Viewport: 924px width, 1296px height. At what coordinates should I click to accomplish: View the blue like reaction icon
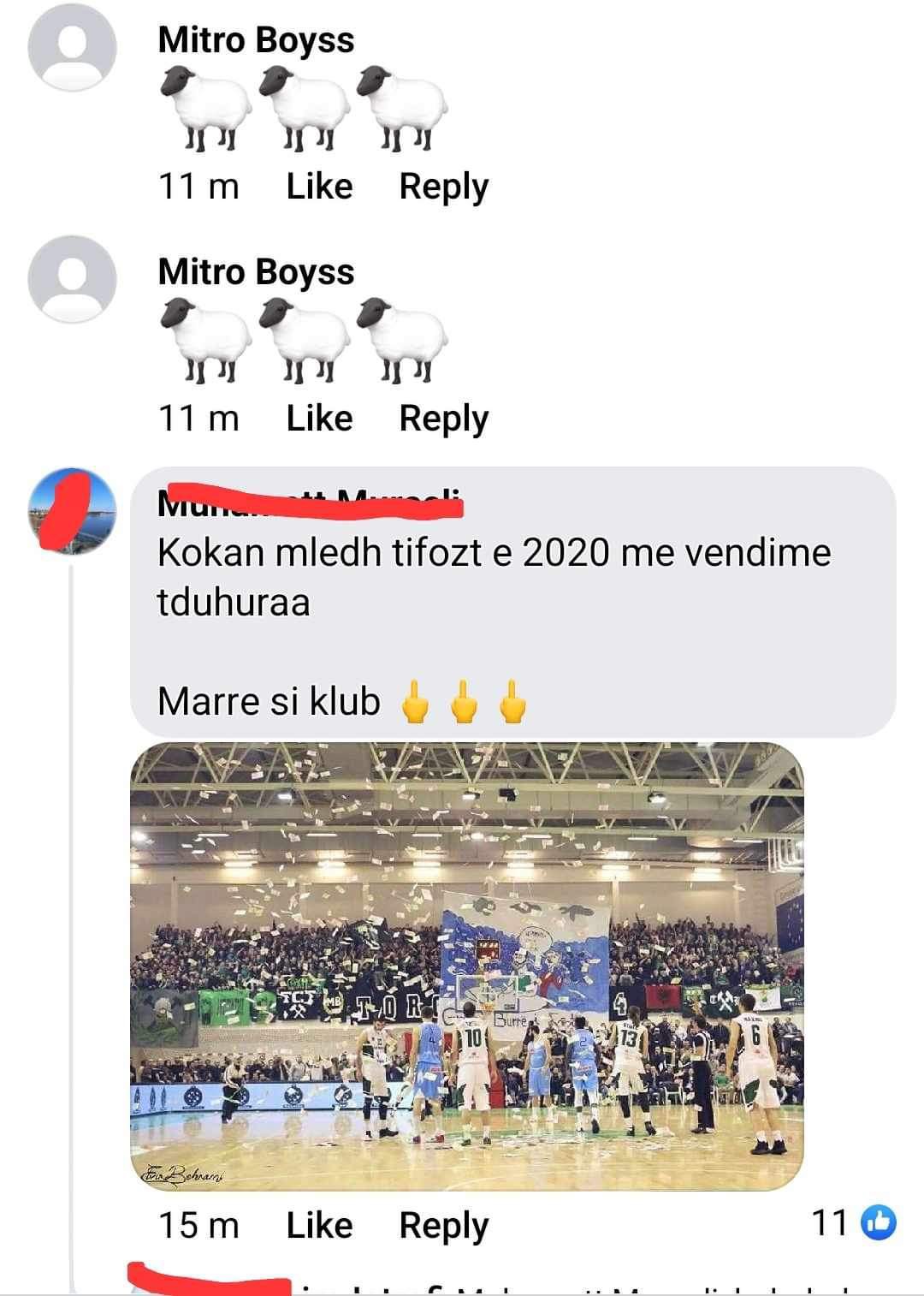click(x=878, y=1222)
